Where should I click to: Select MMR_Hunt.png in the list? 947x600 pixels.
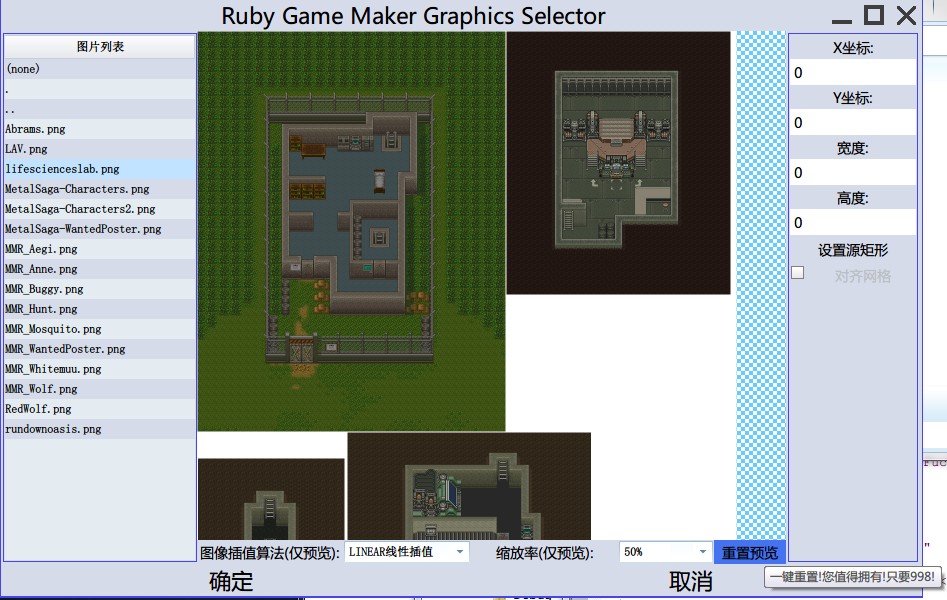pyautogui.click(x=100, y=308)
